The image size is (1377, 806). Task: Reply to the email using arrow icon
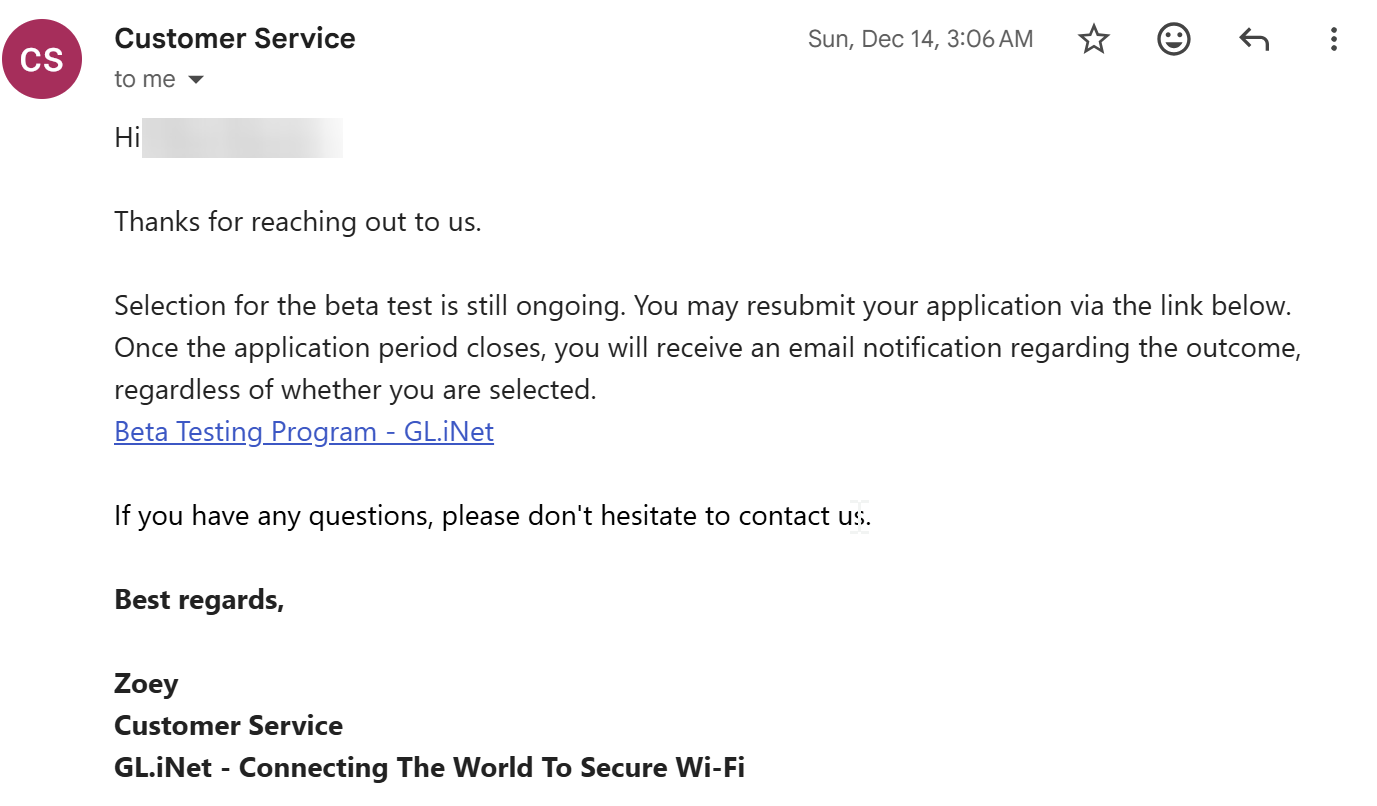[x=1254, y=40]
